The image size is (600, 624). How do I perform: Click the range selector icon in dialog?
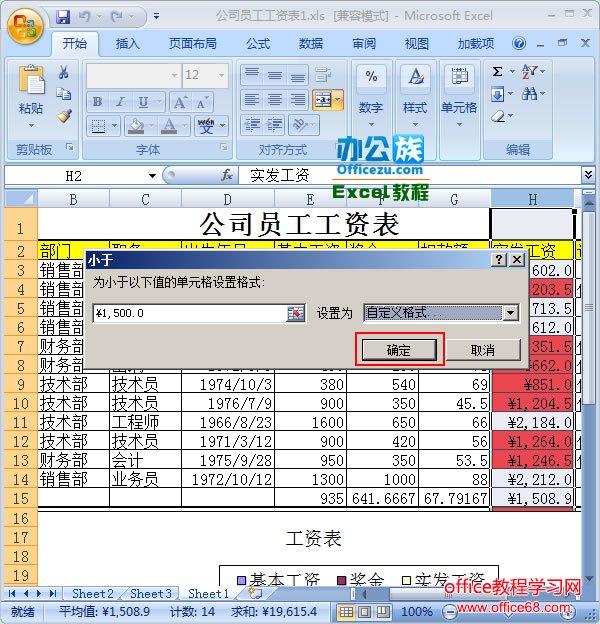(x=296, y=314)
